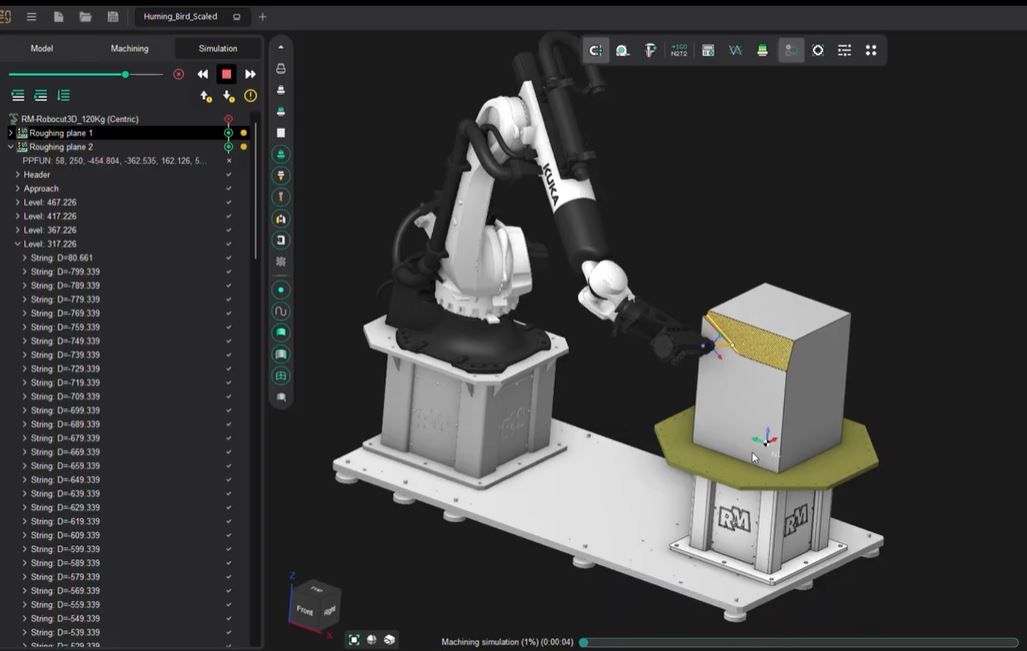The width and height of the screenshot is (1027, 651).
Task: Expand the Roughing plane 1 node
Action: tap(11, 131)
